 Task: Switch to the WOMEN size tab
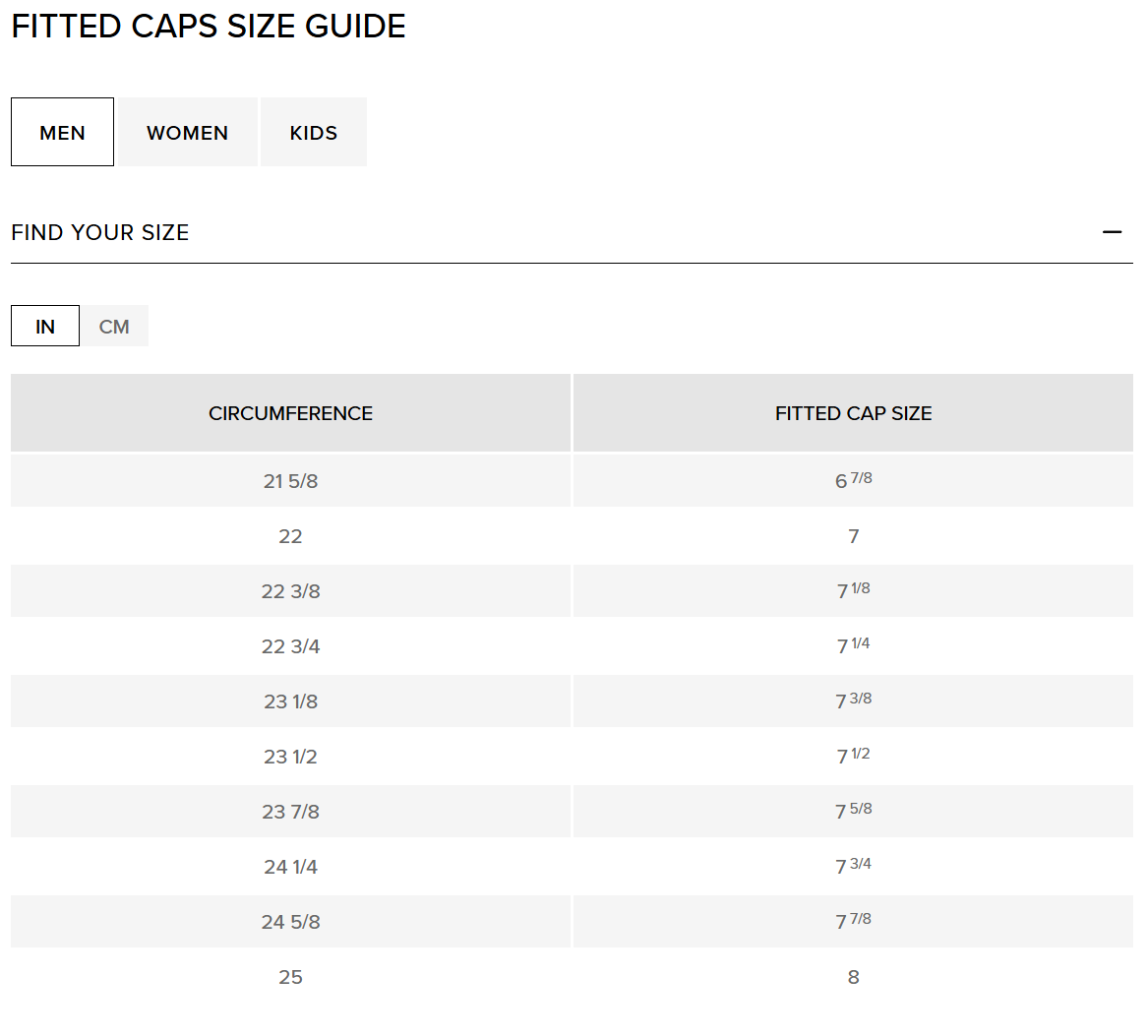point(187,133)
